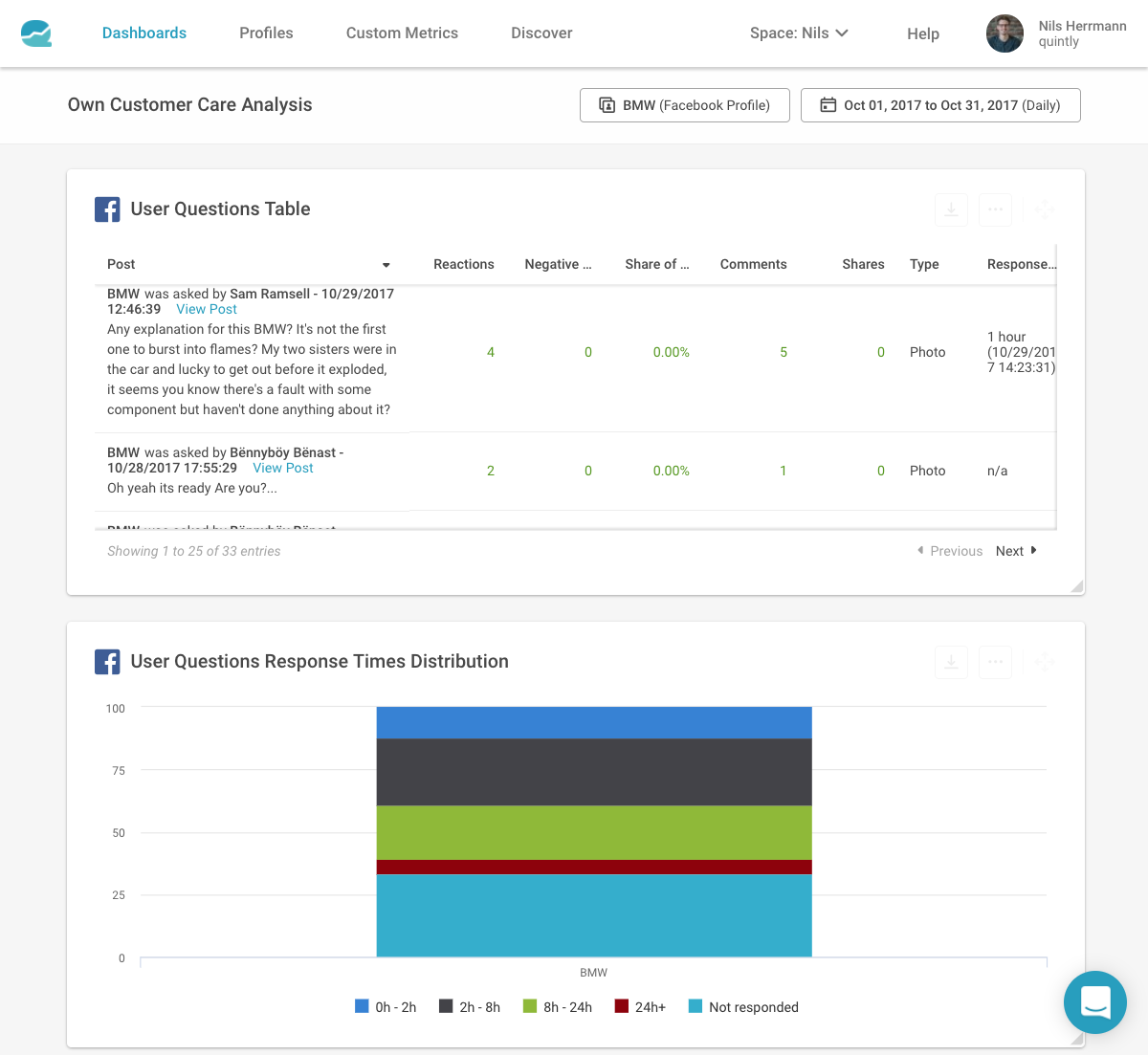
Task: Click the blue 0h - 2h bar segment
Action: [594, 722]
